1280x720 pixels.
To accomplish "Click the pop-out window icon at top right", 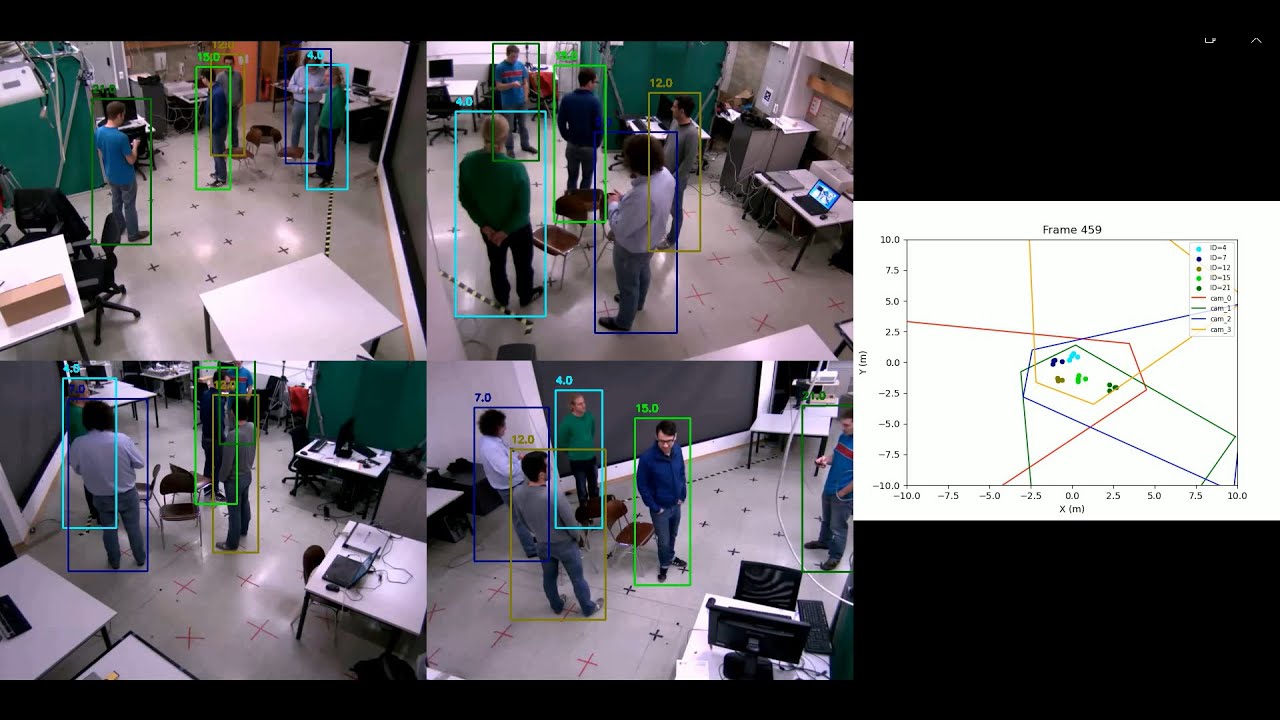I will pyautogui.click(x=1210, y=39).
